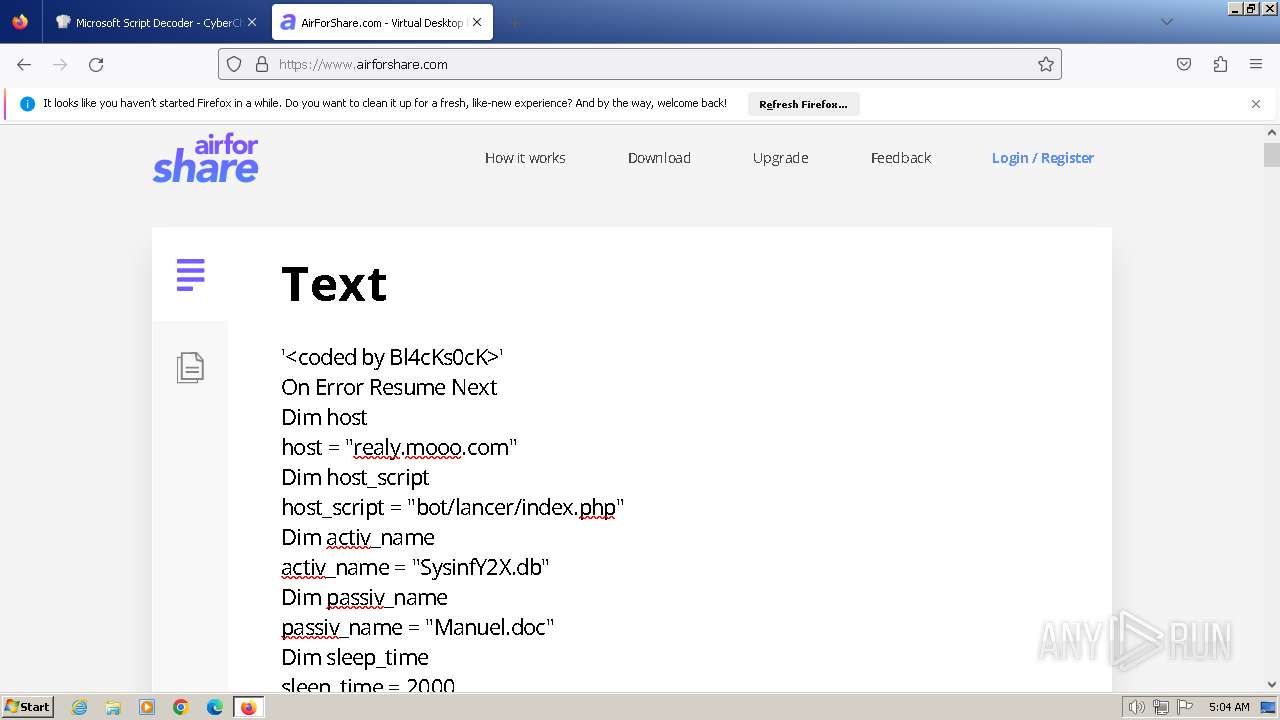Click the tracking protection shield icon
Viewport: 1280px width, 720px height.
[x=234, y=64]
